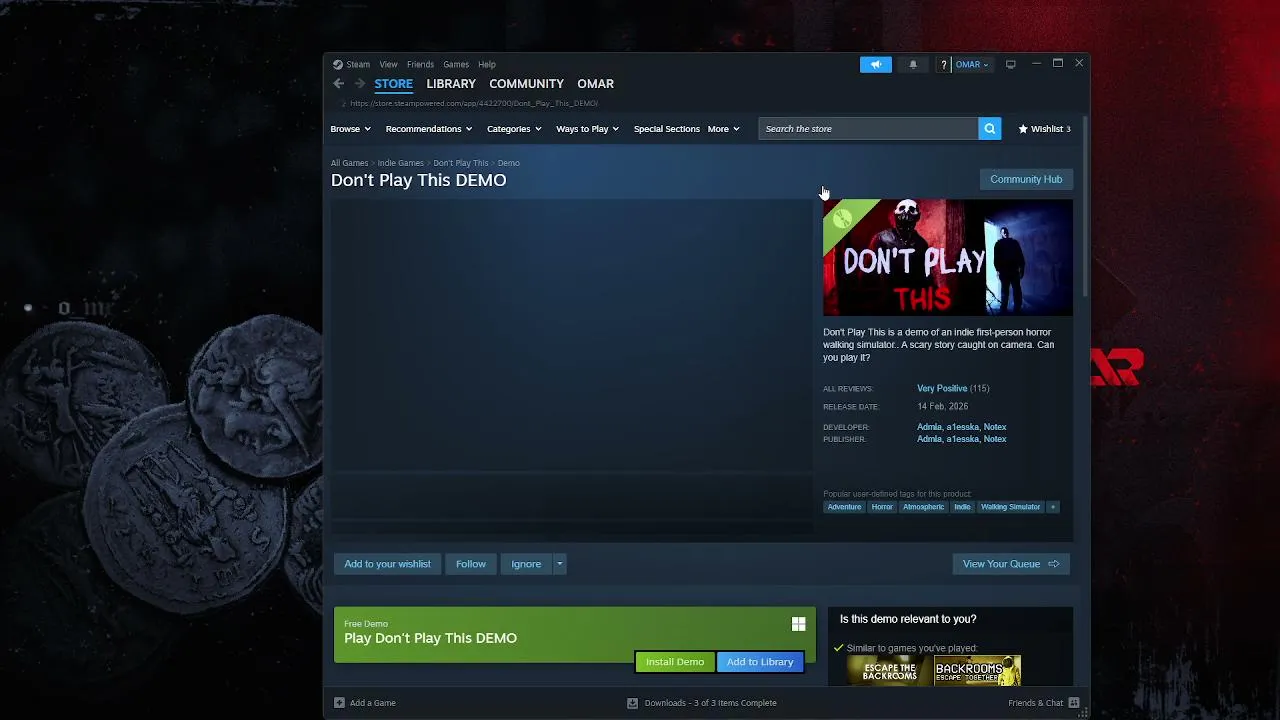1280x720 pixels.
Task: Open developer Notex link
Action: (x=995, y=427)
